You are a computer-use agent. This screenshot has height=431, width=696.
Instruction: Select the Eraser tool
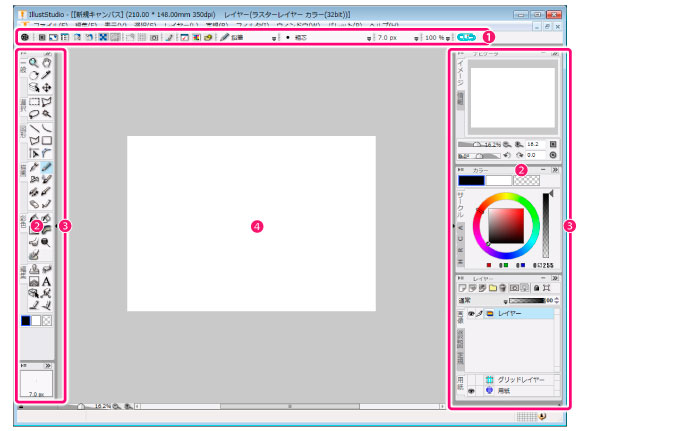click(34, 204)
